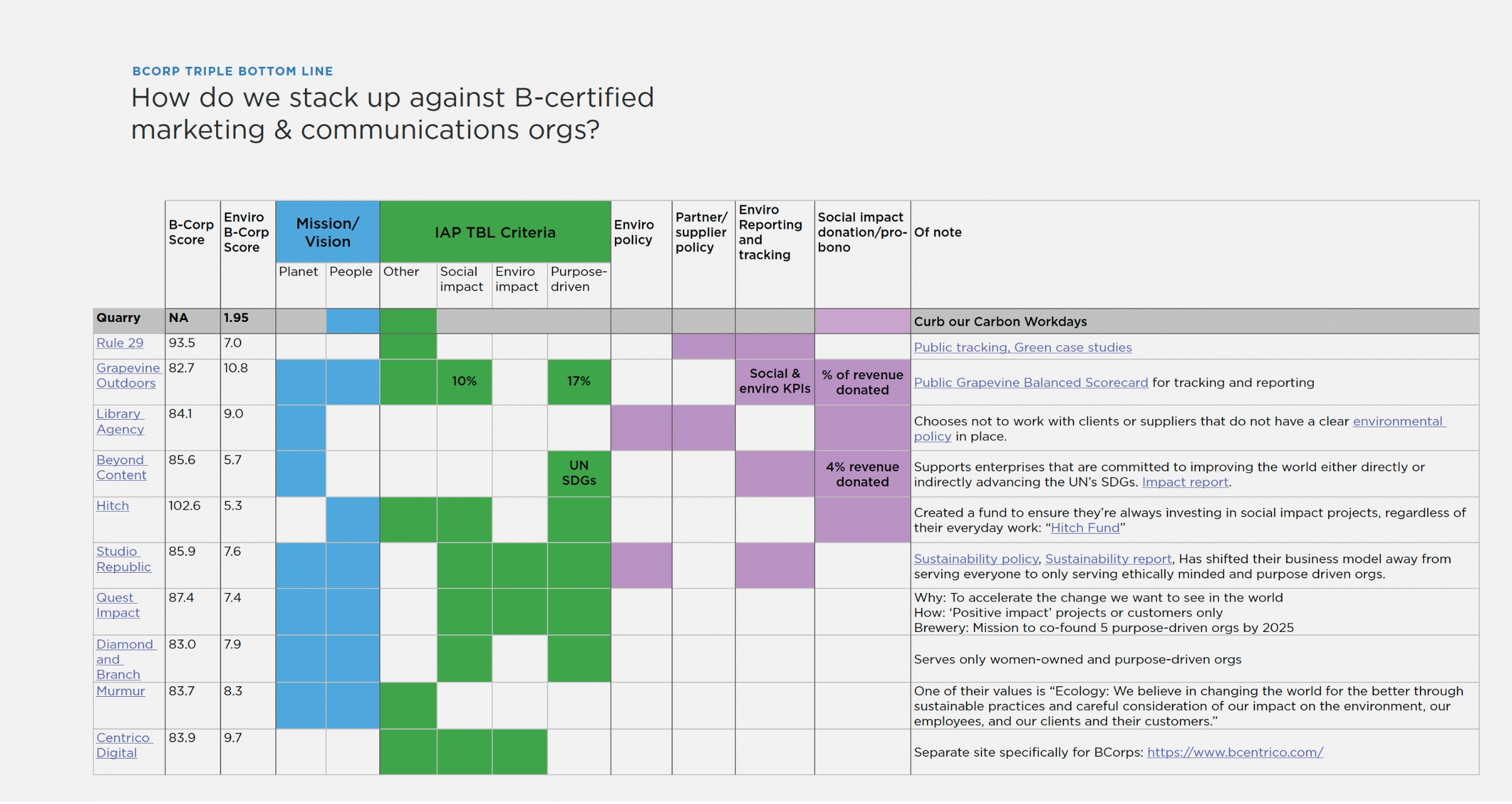Image resolution: width=1512 pixels, height=804 pixels.
Task: Click Public Grapevine Balanced Scorecard link
Action: coord(1031,383)
